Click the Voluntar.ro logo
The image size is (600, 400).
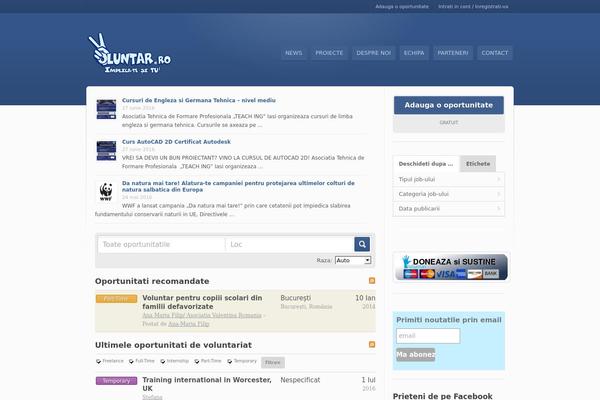tap(129, 53)
